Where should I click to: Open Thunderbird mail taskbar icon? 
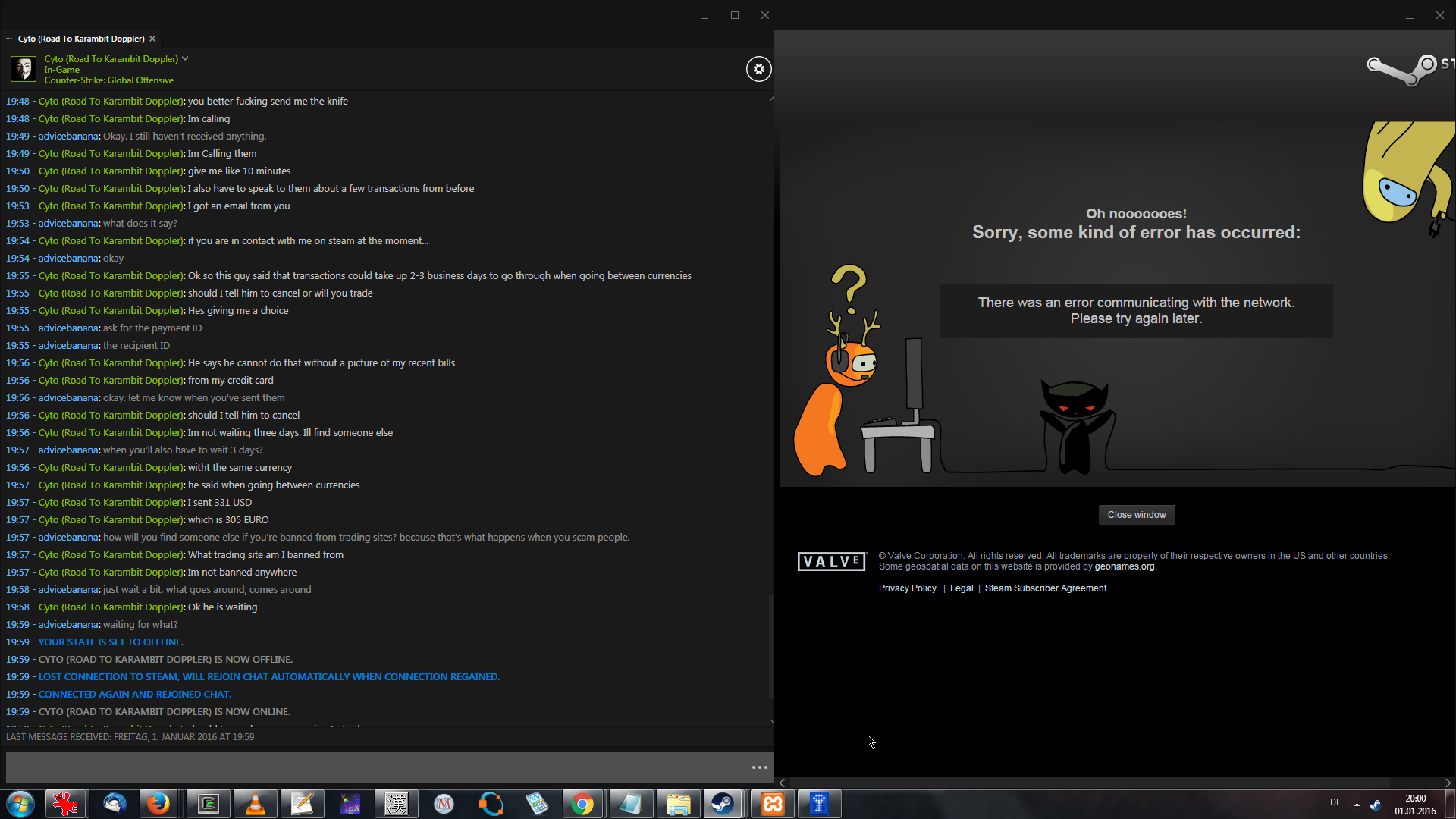pos(115,804)
